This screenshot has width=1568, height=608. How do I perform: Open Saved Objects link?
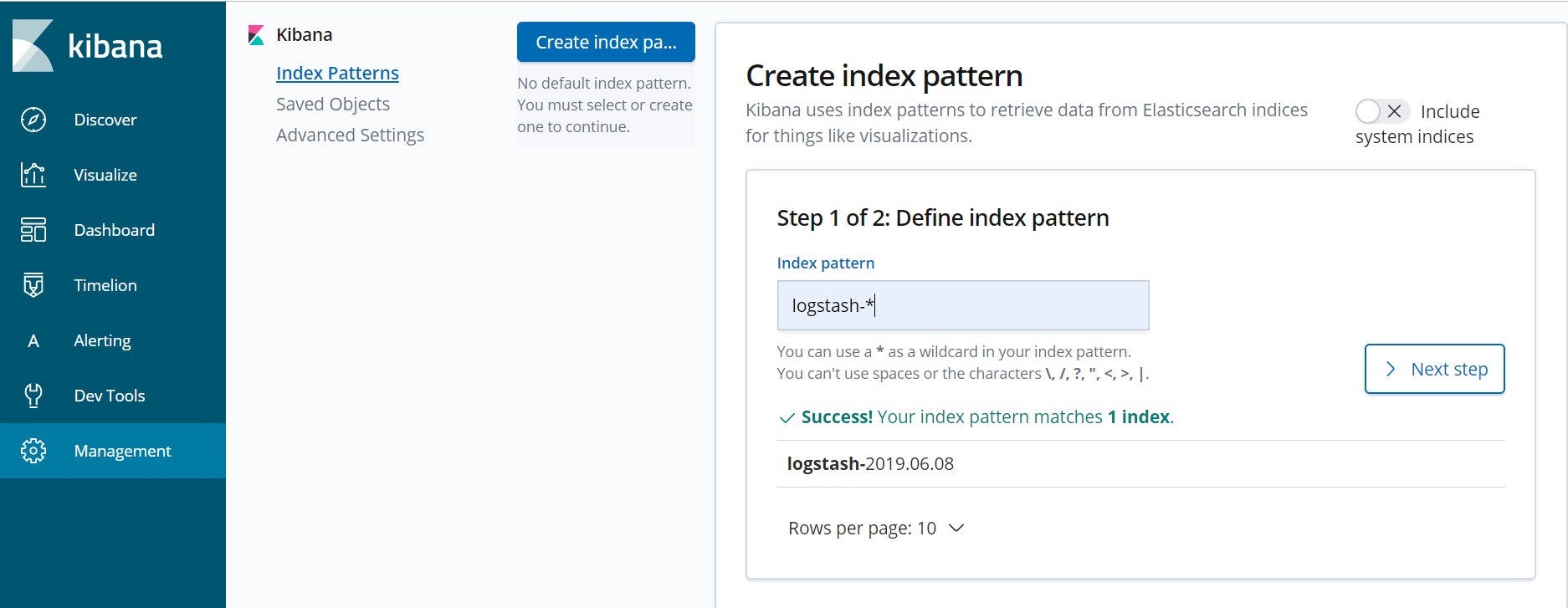click(333, 105)
